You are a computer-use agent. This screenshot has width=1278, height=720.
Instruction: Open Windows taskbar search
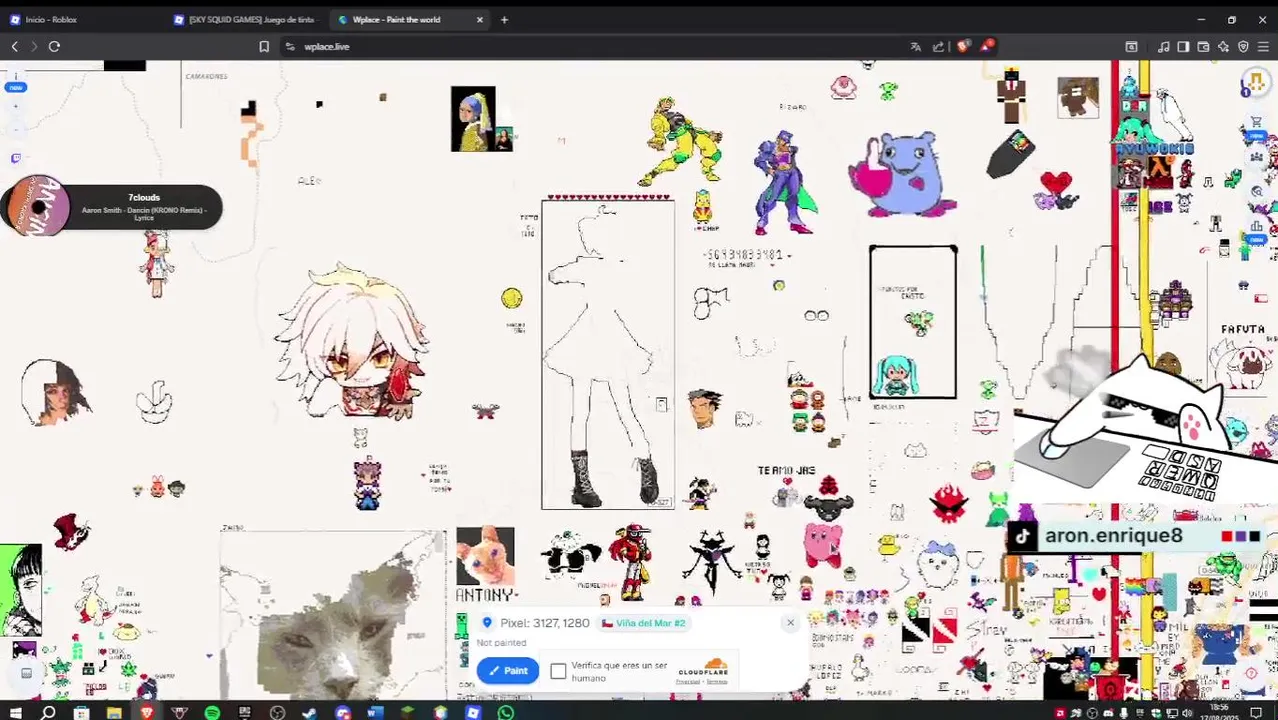[47, 712]
